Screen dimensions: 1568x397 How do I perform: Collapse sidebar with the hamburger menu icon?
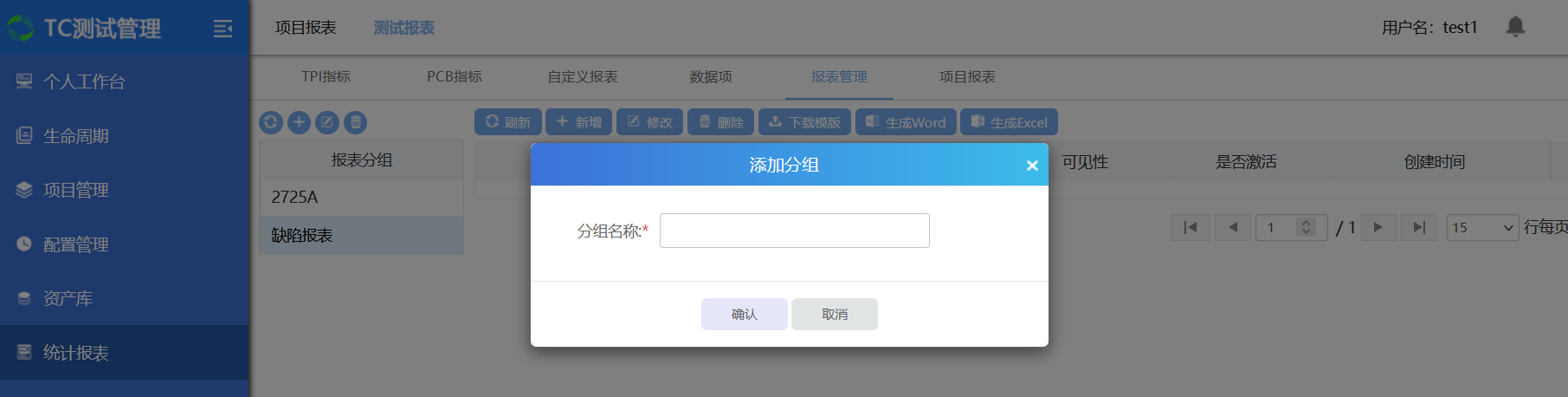coord(223,29)
